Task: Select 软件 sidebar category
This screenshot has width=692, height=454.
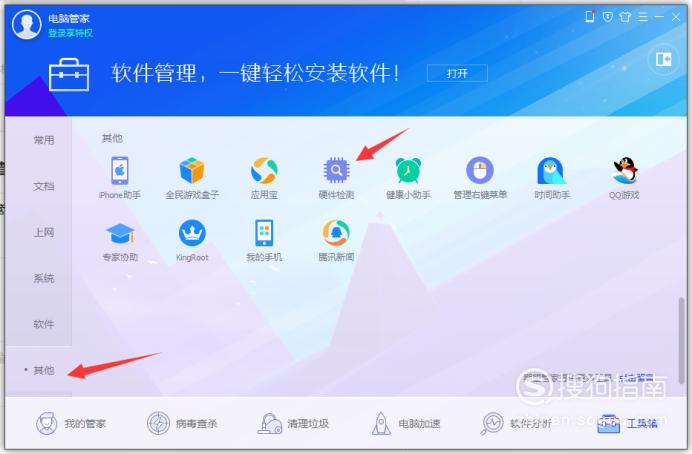Action: 44,324
